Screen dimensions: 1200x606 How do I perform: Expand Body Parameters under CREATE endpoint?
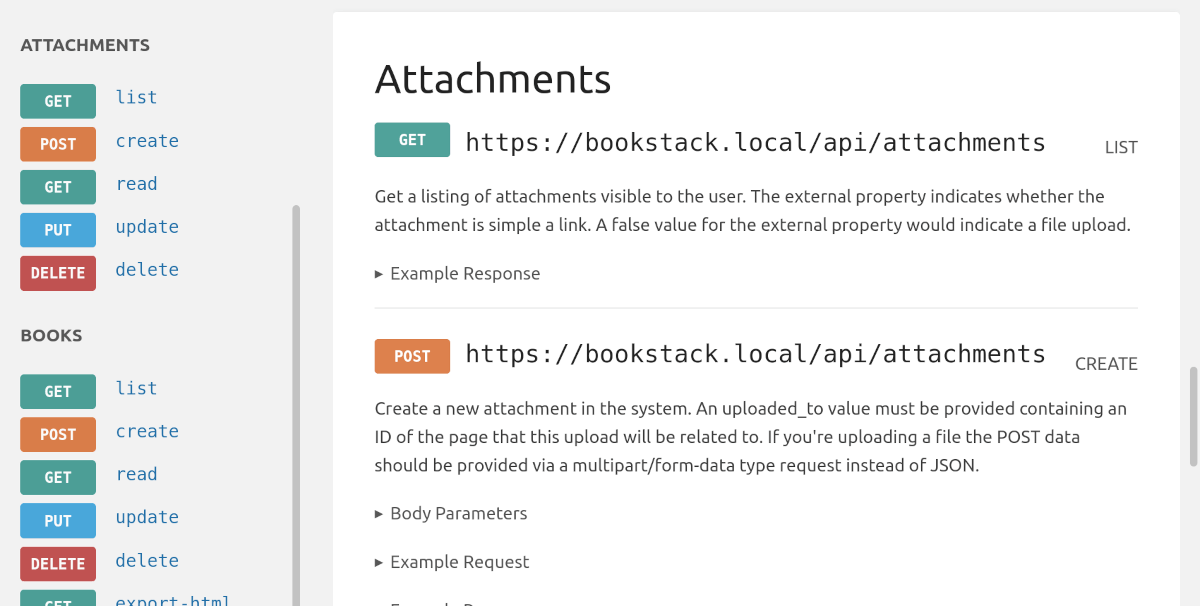tap(451, 514)
